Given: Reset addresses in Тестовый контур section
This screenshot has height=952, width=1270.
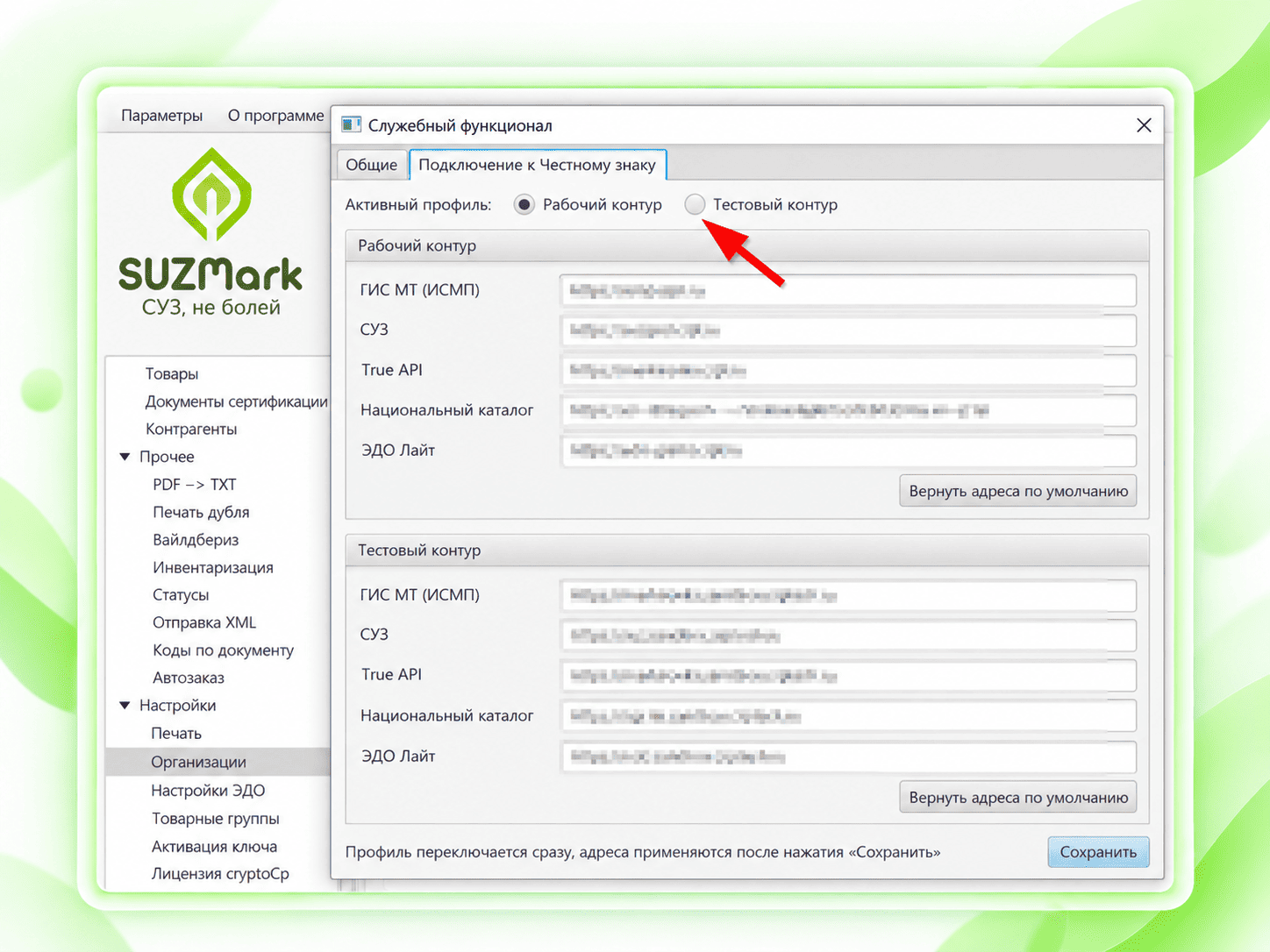Looking at the screenshot, I should pyautogui.click(x=1018, y=798).
